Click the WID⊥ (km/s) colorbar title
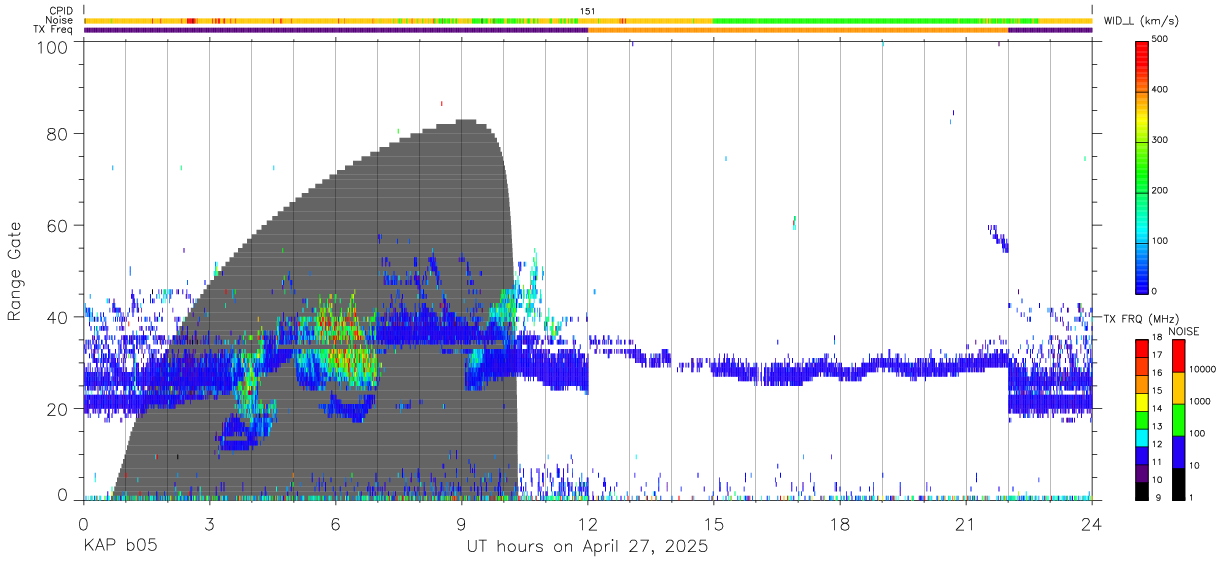The width and height of the screenshot is (1228, 567). (x=1140, y=20)
